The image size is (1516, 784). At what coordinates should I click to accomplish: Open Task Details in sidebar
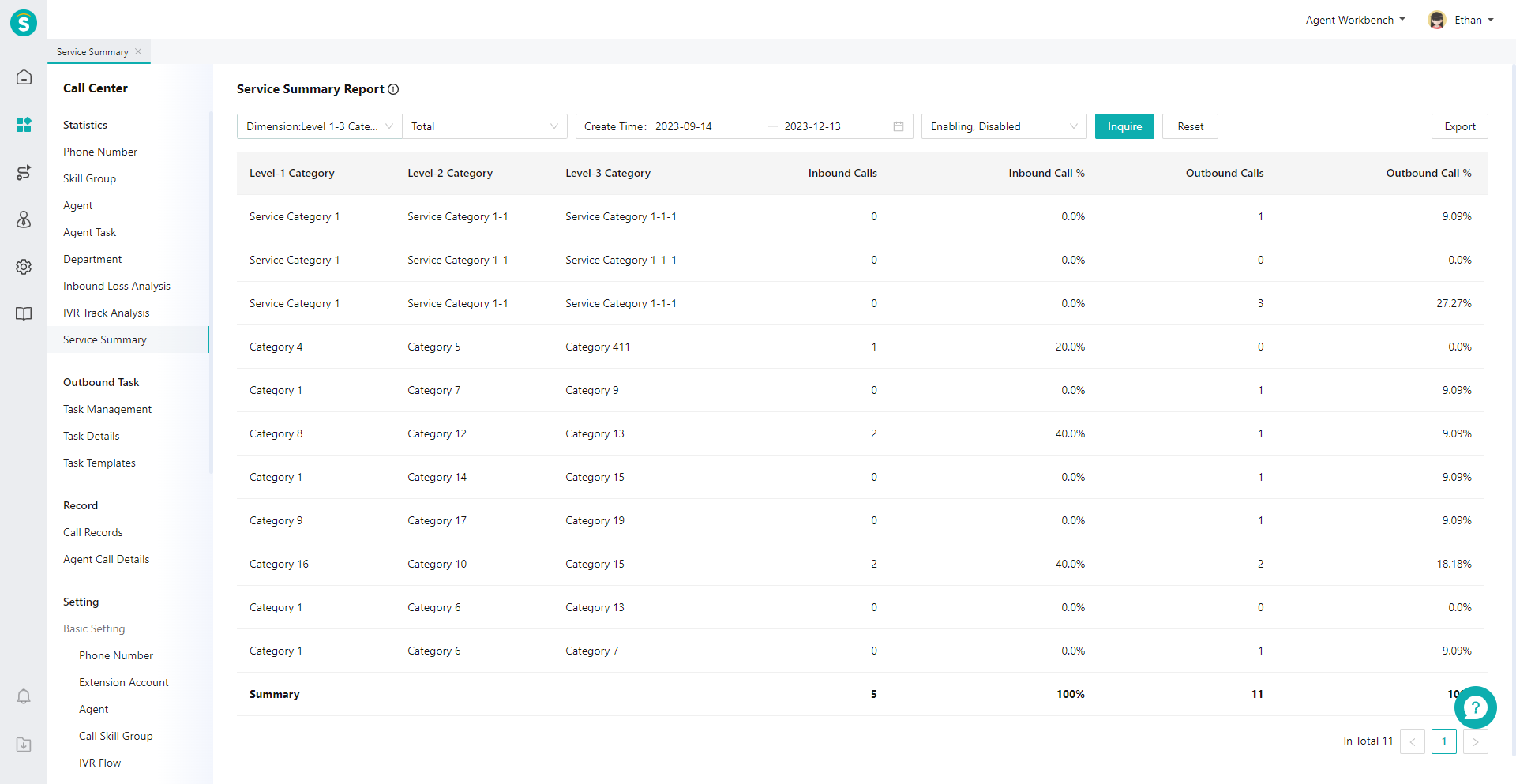click(x=92, y=436)
